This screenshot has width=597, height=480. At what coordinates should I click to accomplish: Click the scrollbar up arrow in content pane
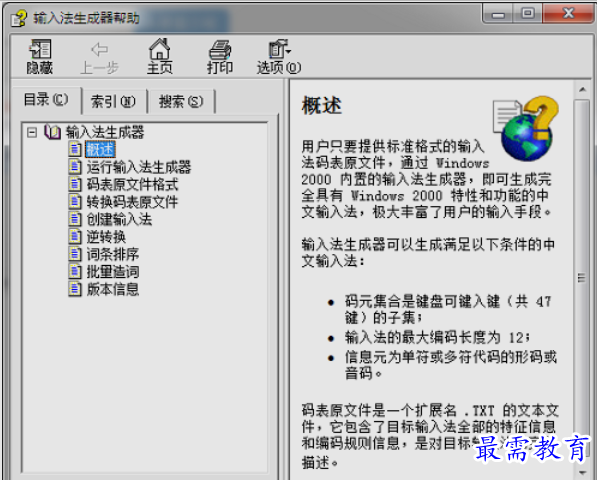point(582,90)
